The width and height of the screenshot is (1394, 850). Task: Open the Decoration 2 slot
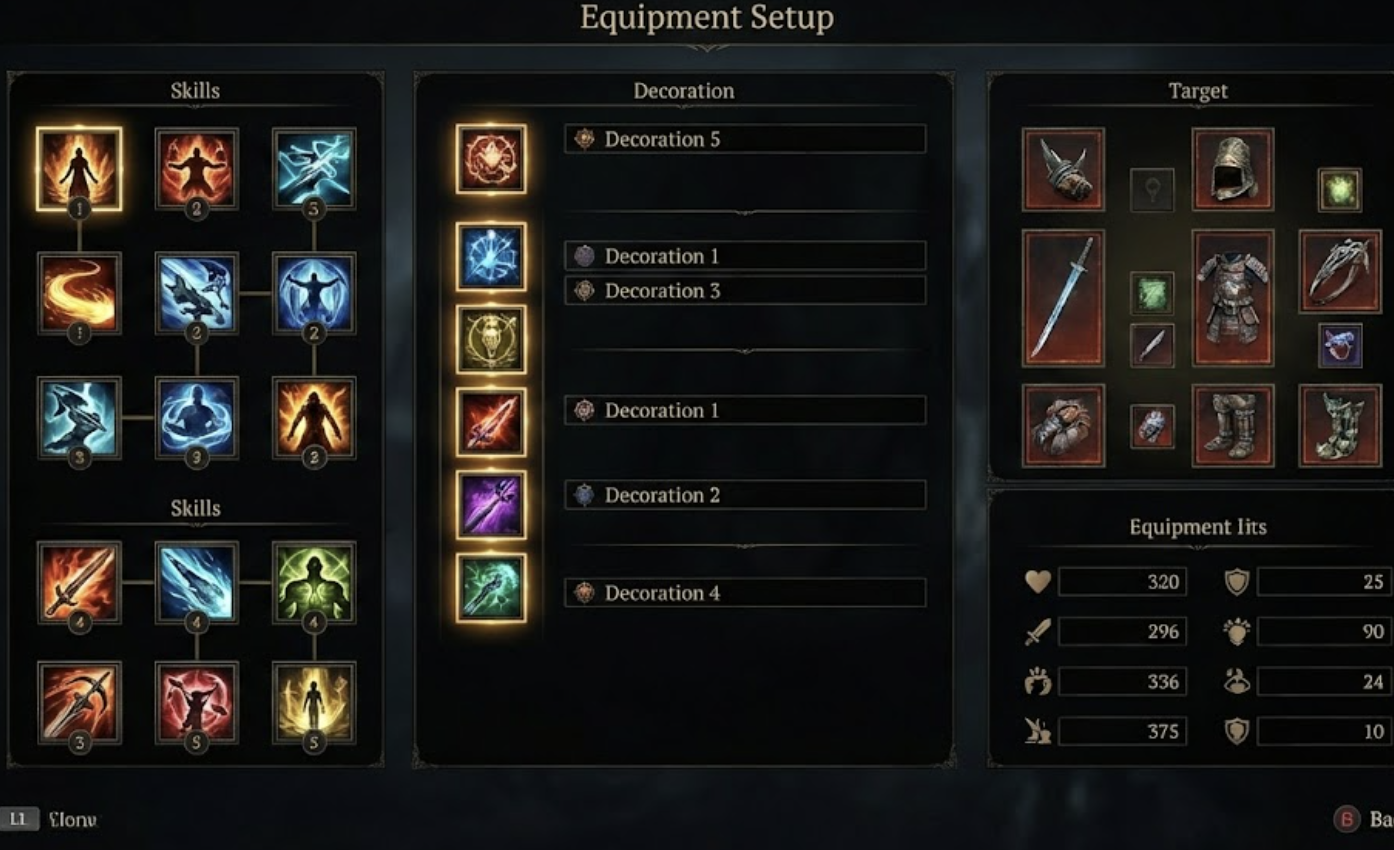[745, 495]
